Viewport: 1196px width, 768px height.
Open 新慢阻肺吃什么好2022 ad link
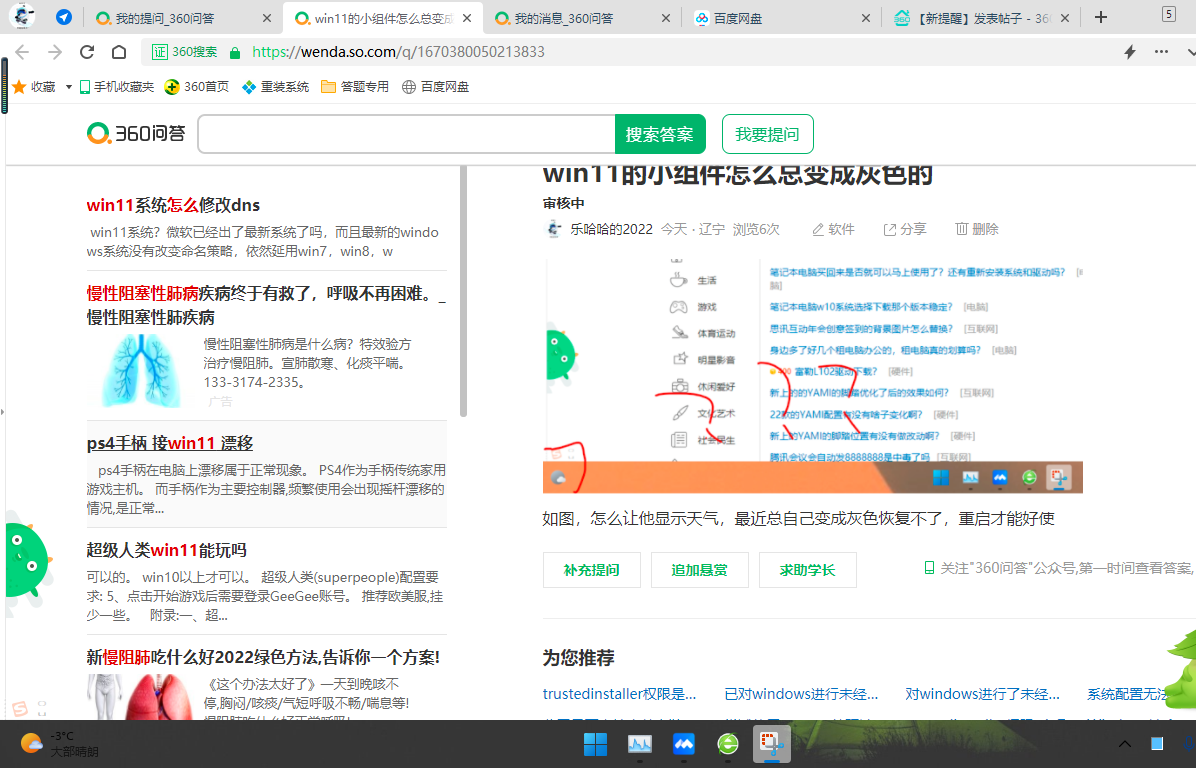(x=263, y=657)
